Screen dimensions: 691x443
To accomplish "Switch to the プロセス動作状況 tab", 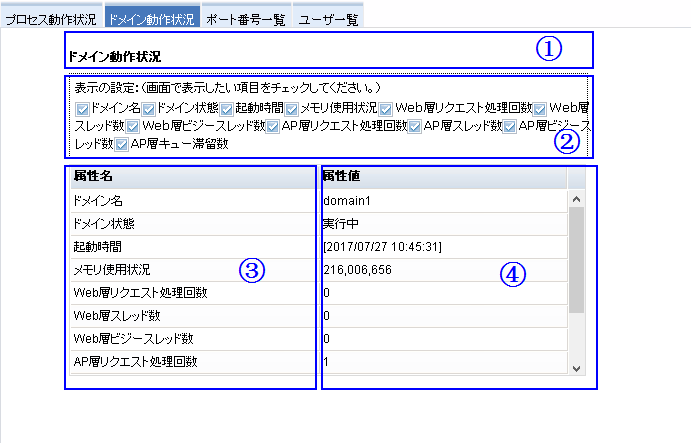I will [x=50, y=19].
